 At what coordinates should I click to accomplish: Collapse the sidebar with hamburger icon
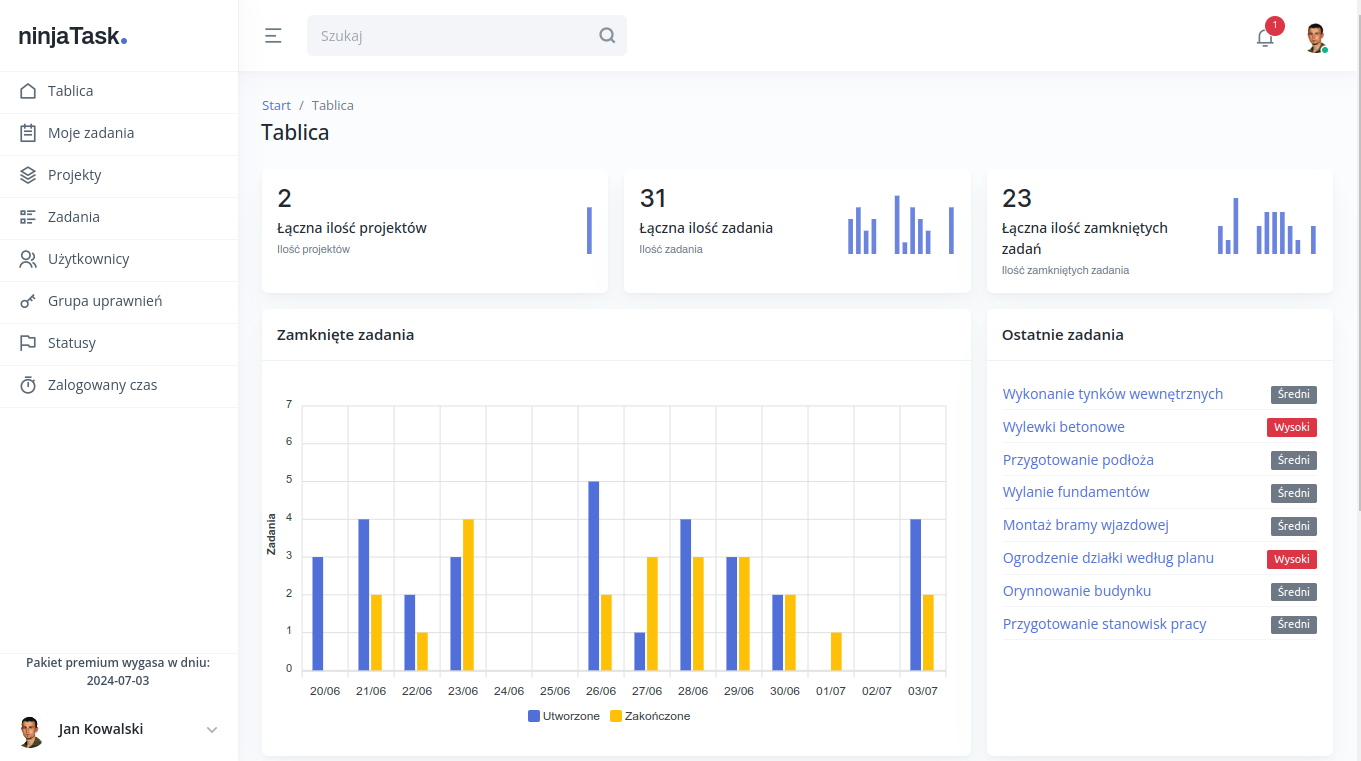pyautogui.click(x=273, y=36)
